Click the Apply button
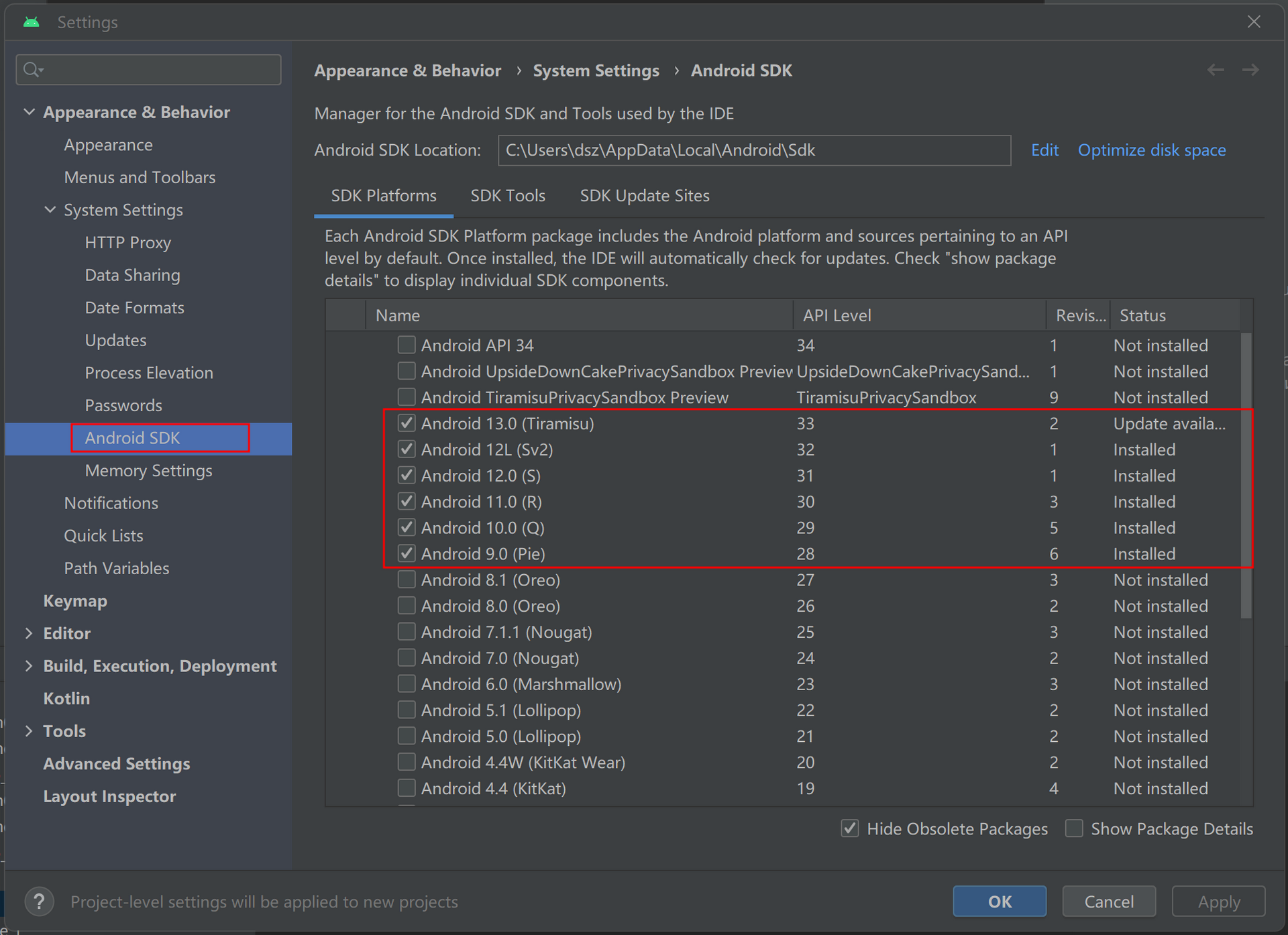1288x935 pixels. [1219, 901]
